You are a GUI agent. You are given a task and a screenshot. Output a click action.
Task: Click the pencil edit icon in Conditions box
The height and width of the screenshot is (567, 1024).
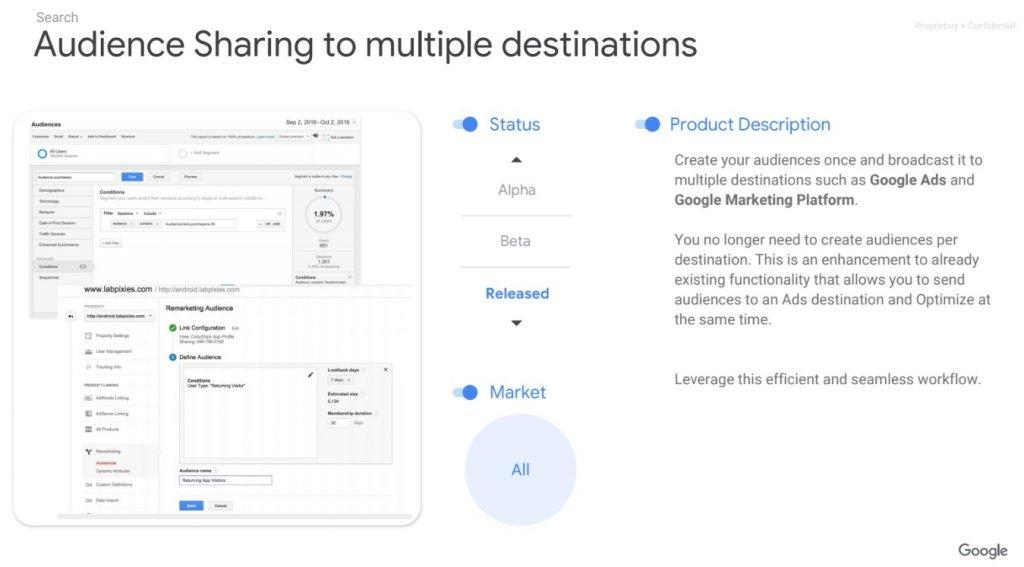pos(310,375)
